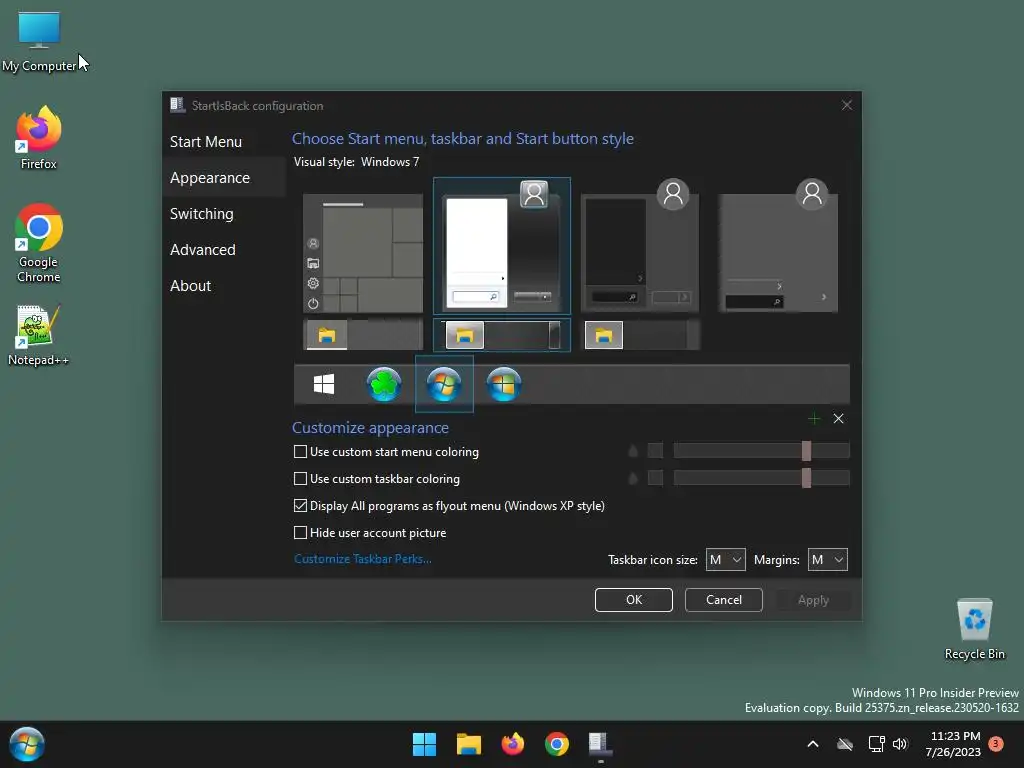Click Cancel to discard changes
The width and height of the screenshot is (1024, 768).
724,600
